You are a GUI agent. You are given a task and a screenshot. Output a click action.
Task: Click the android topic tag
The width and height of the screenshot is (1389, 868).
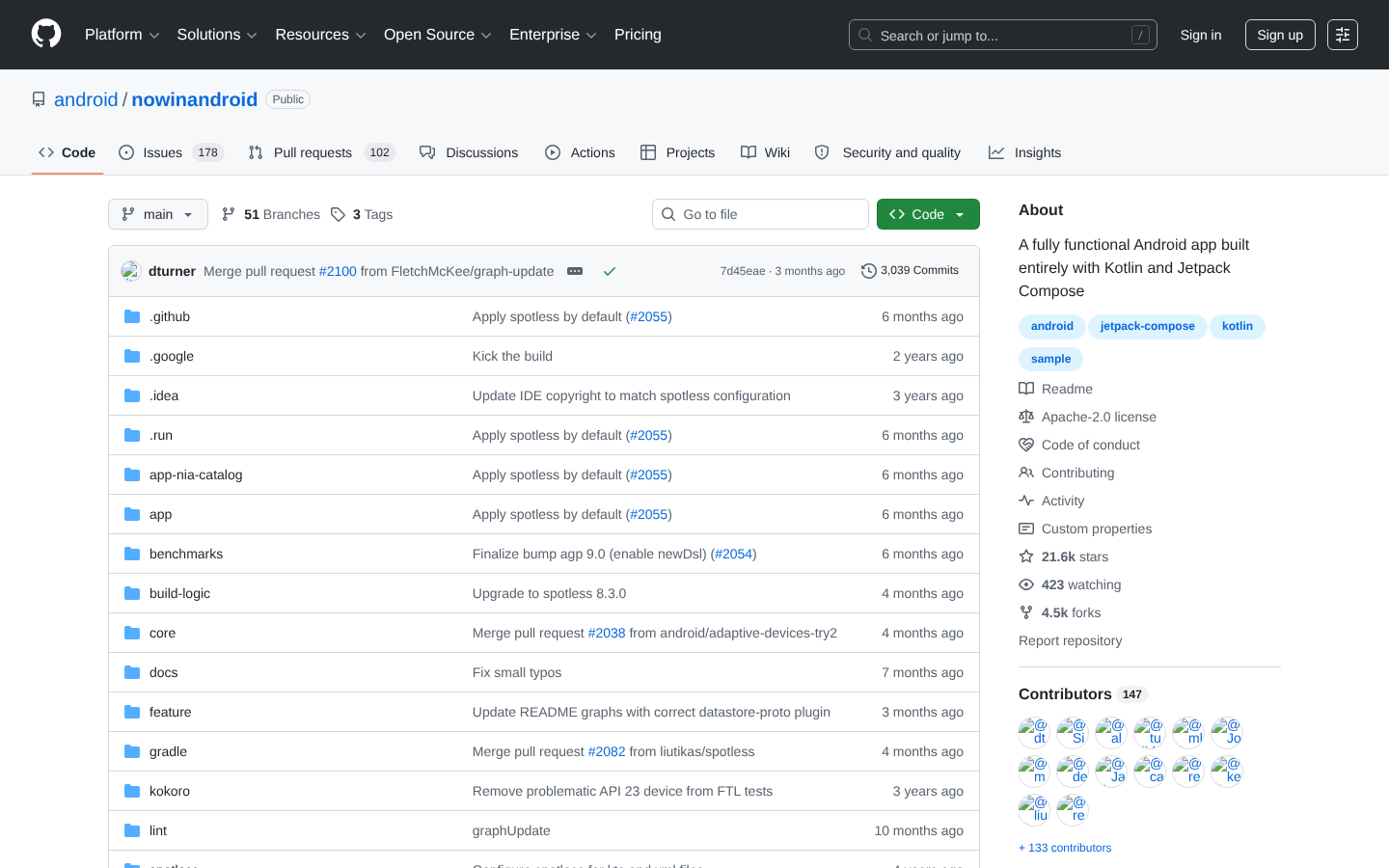point(1051,327)
